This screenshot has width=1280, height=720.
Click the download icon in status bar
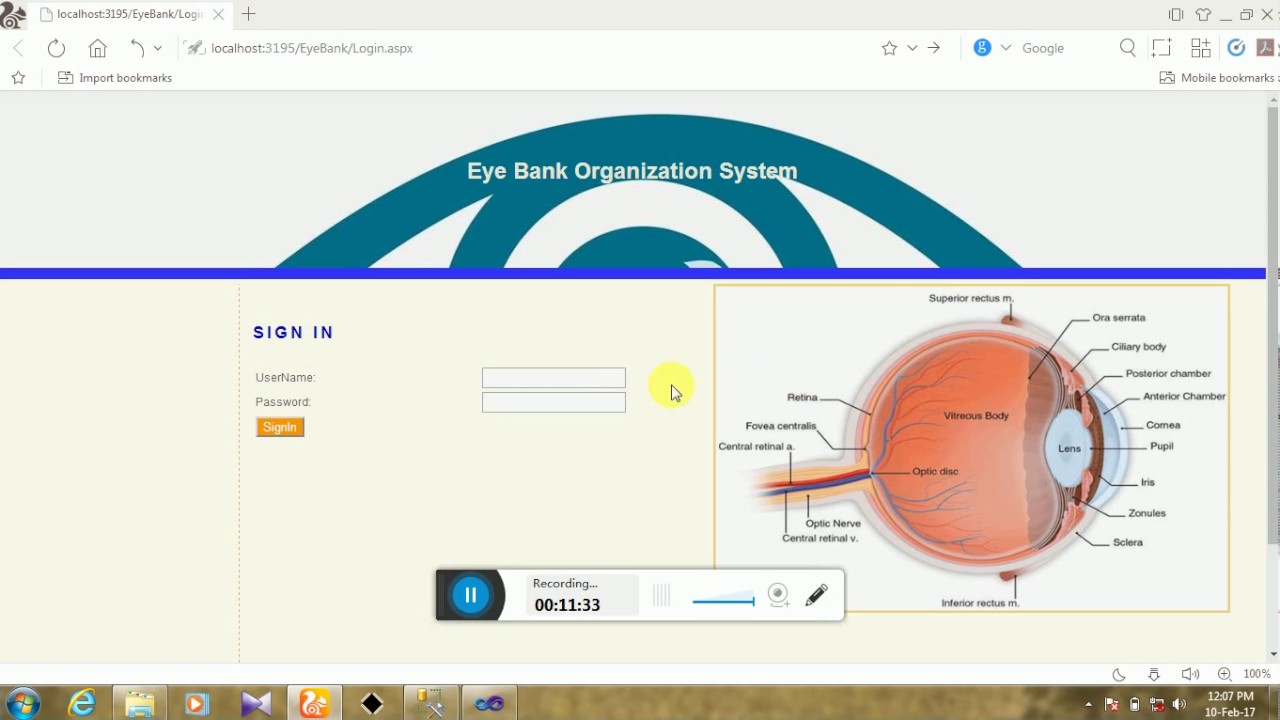click(x=1154, y=674)
